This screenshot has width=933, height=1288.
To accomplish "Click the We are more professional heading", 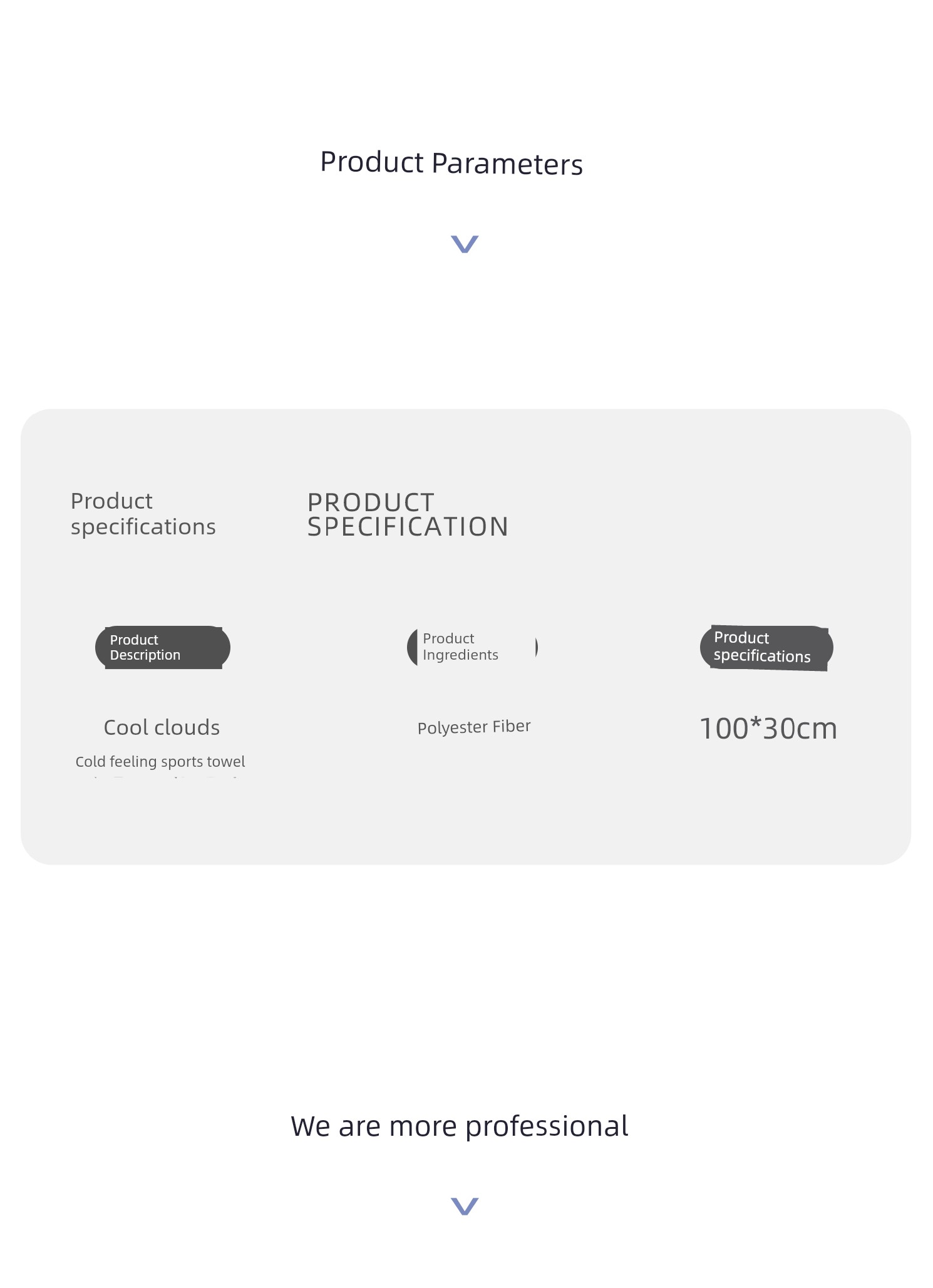I will pos(460,1126).
